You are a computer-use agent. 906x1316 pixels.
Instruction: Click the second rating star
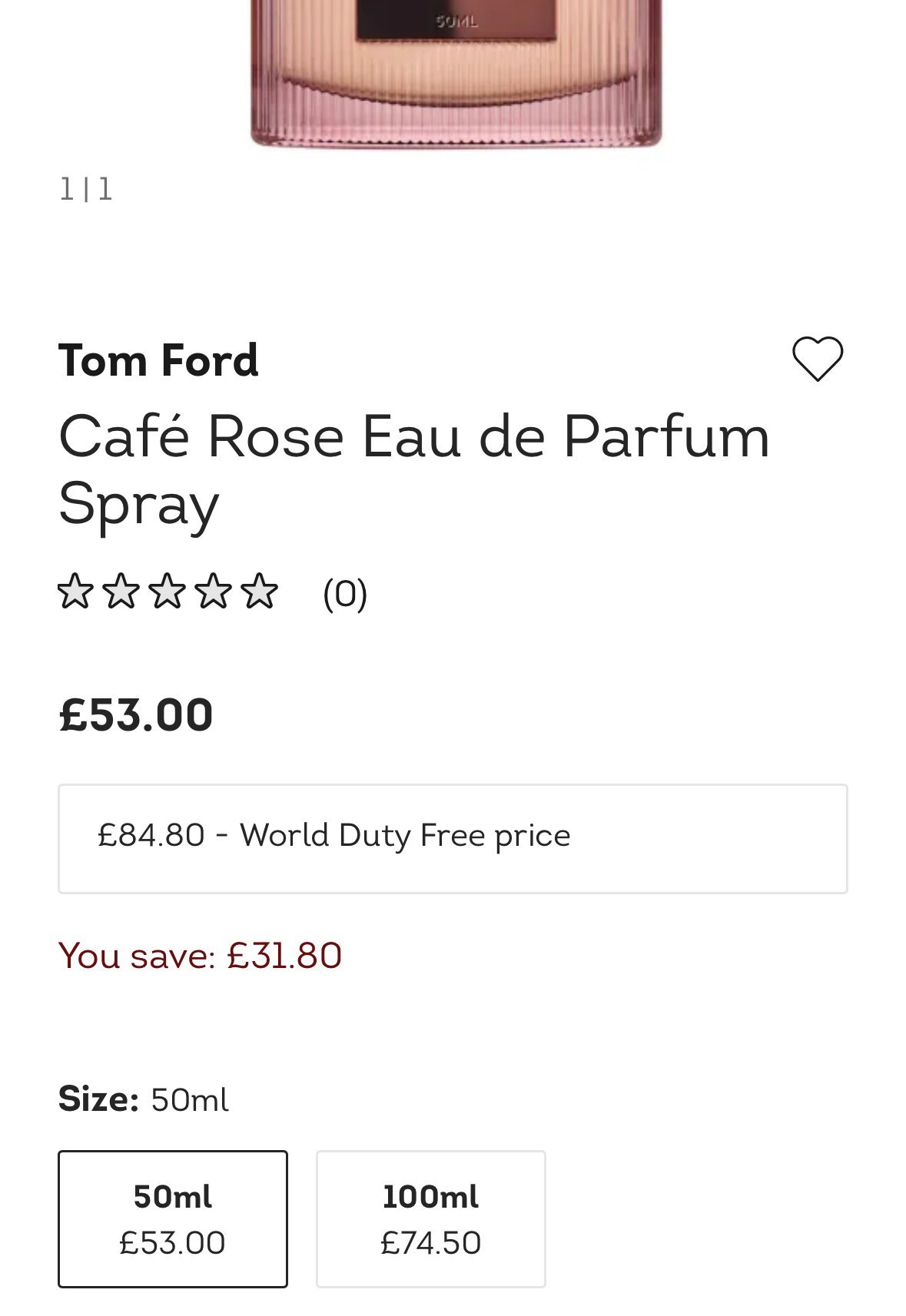coord(121,592)
